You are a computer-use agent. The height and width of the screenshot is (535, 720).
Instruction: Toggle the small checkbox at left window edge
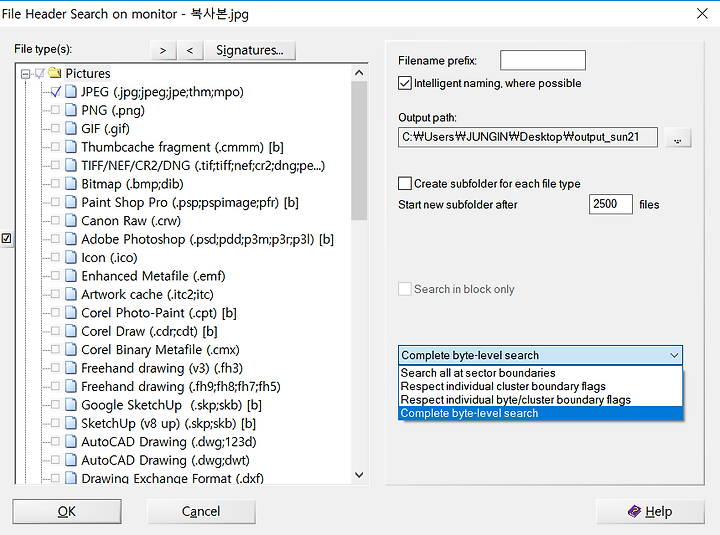click(6, 238)
